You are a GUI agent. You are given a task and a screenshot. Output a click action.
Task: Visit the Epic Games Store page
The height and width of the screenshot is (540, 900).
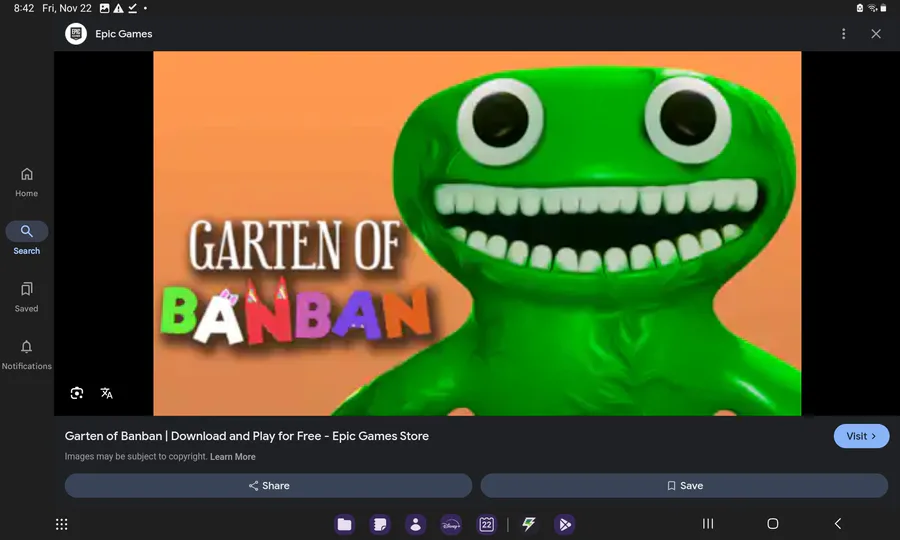pos(861,436)
